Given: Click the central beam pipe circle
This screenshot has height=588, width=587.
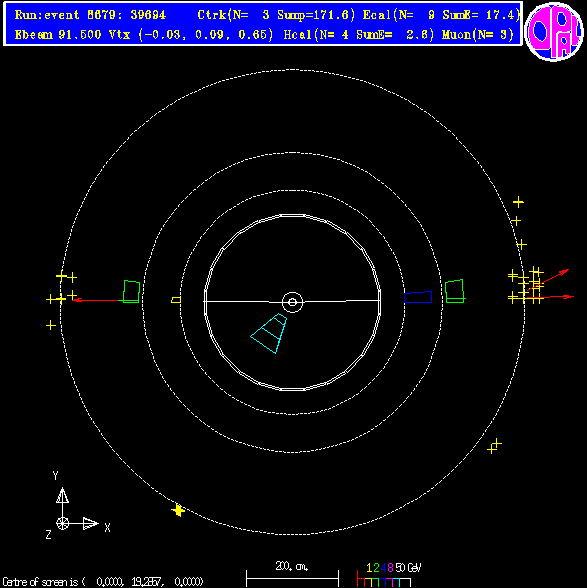Looking at the screenshot, I should click(x=292, y=302).
